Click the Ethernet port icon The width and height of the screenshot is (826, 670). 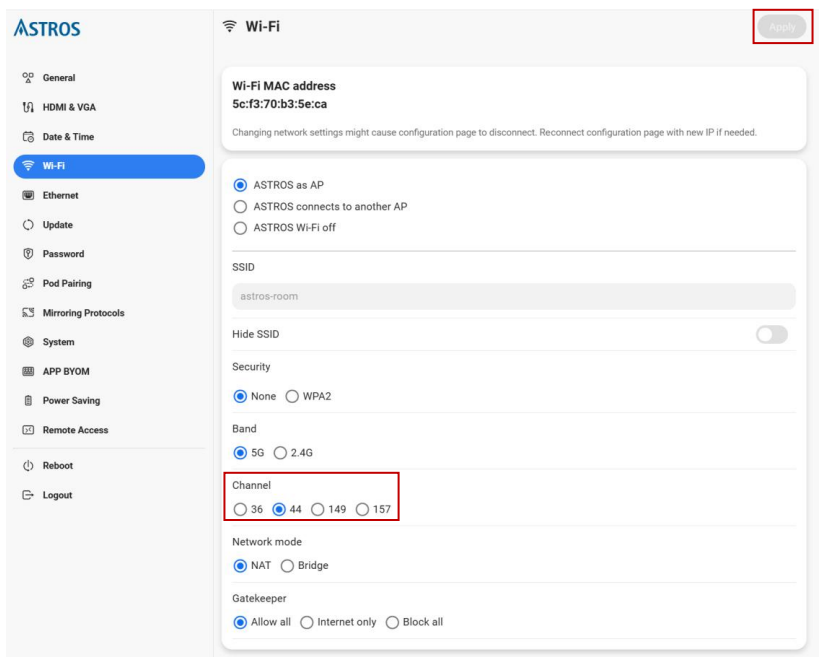click(28, 195)
